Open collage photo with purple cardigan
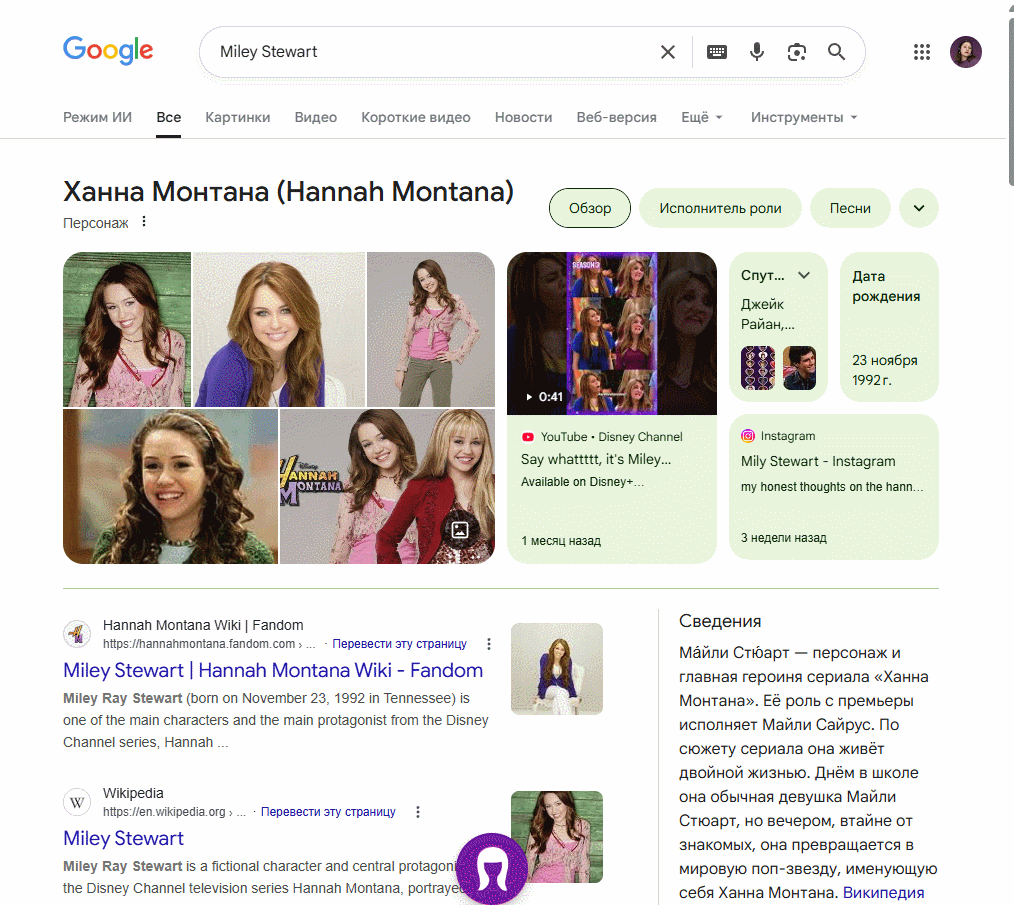This screenshot has width=1014, height=905. pyautogui.click(x=279, y=329)
